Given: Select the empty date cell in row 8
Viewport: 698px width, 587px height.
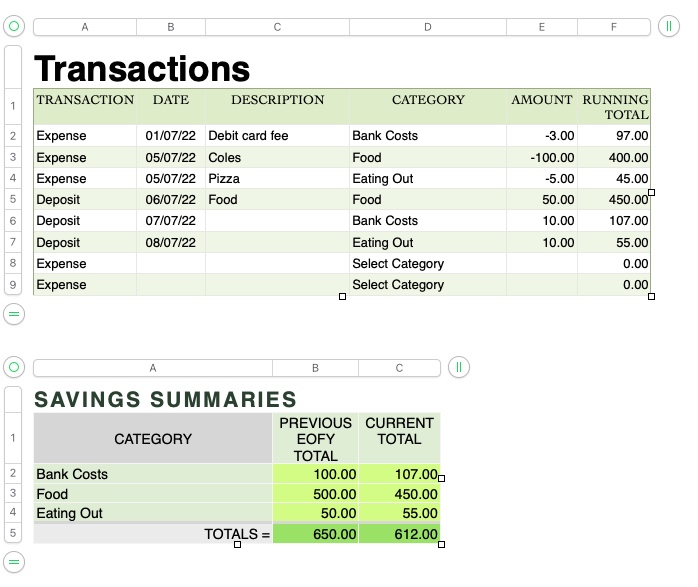Looking at the screenshot, I should [x=171, y=263].
